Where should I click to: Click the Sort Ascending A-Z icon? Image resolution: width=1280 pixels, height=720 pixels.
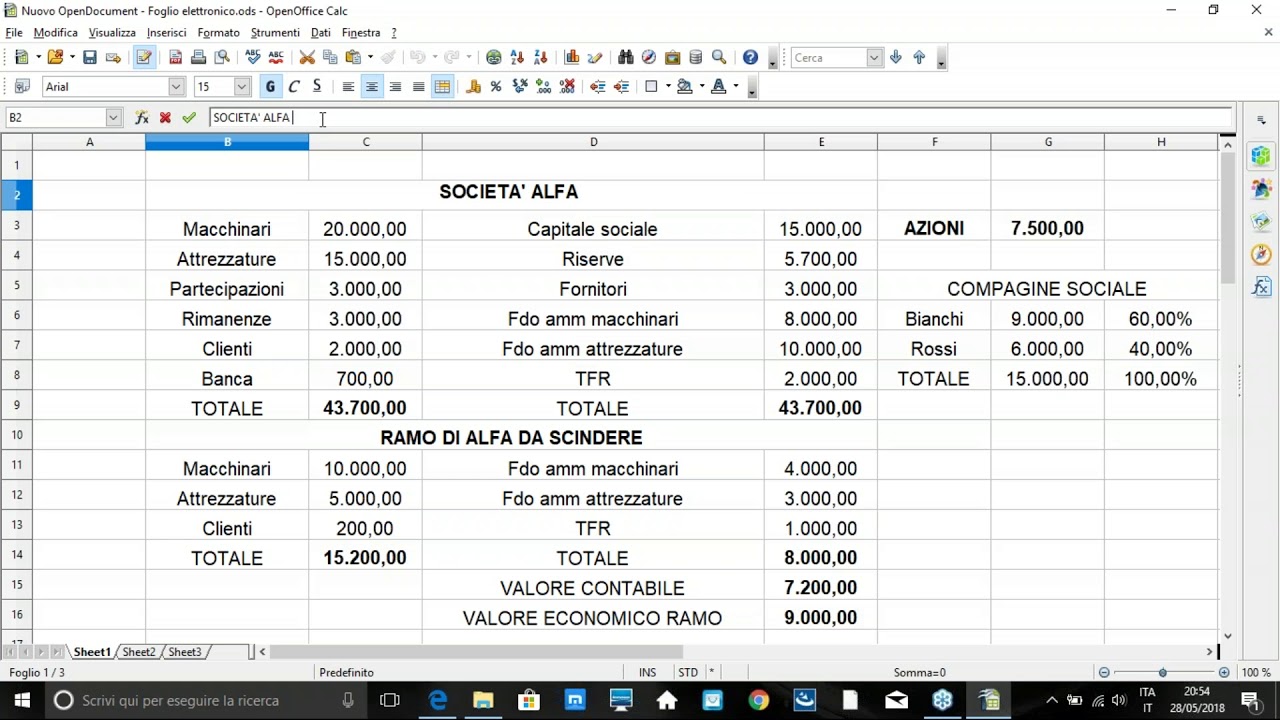click(x=517, y=58)
